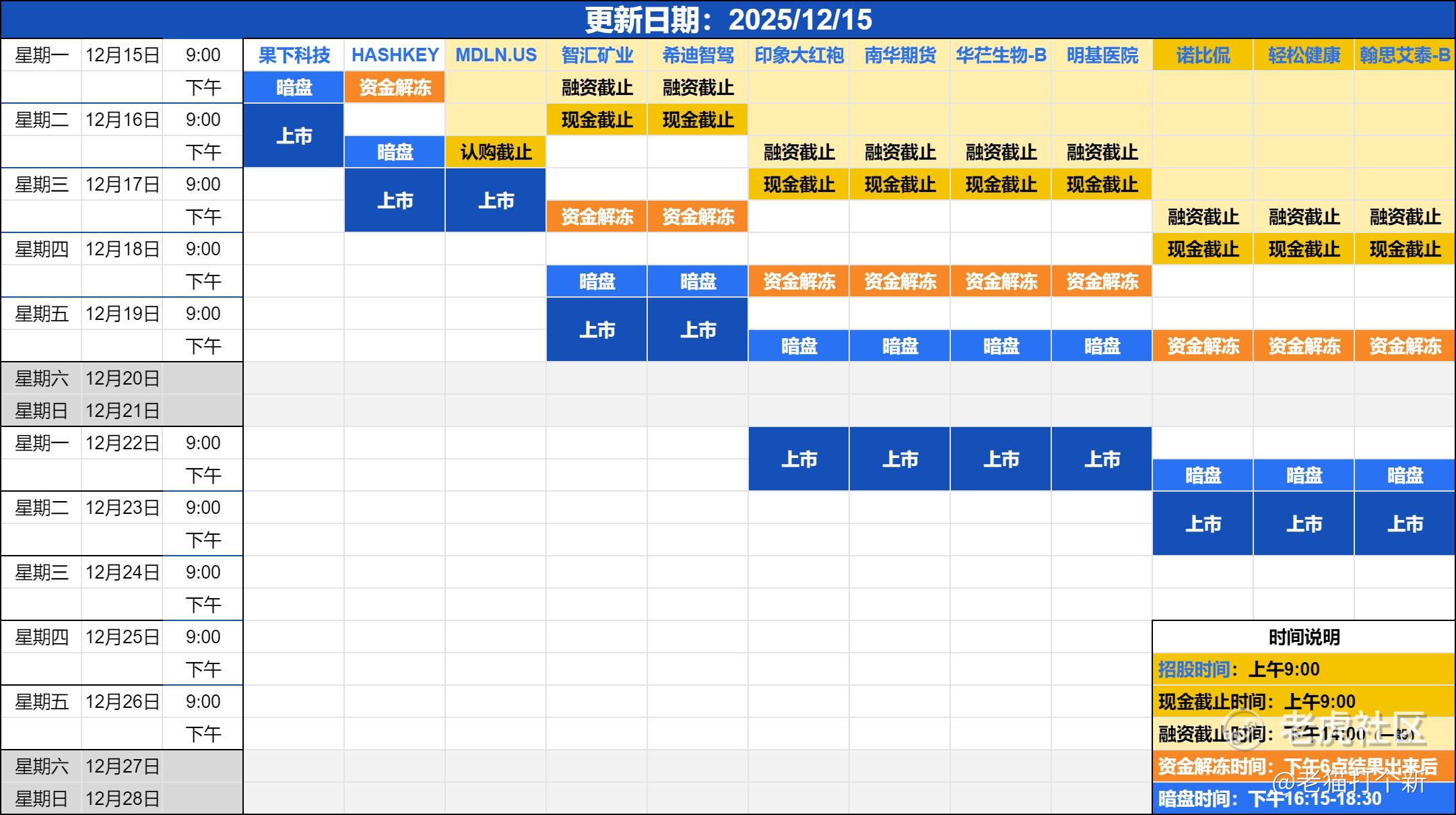Click the 更新日期 2025/12/15 title bar

[728, 20]
